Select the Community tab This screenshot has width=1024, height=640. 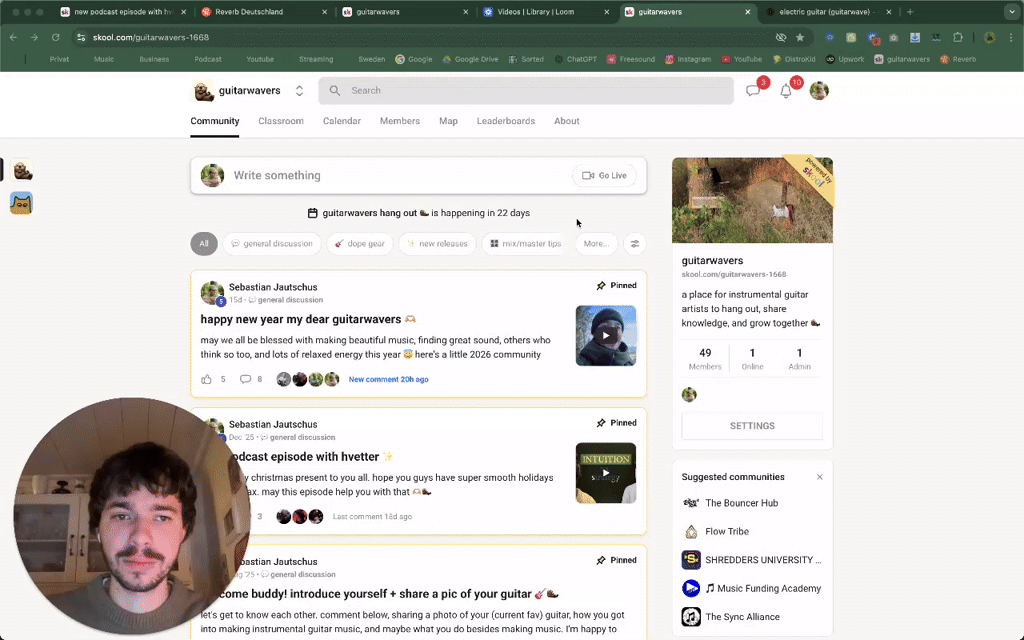click(215, 121)
